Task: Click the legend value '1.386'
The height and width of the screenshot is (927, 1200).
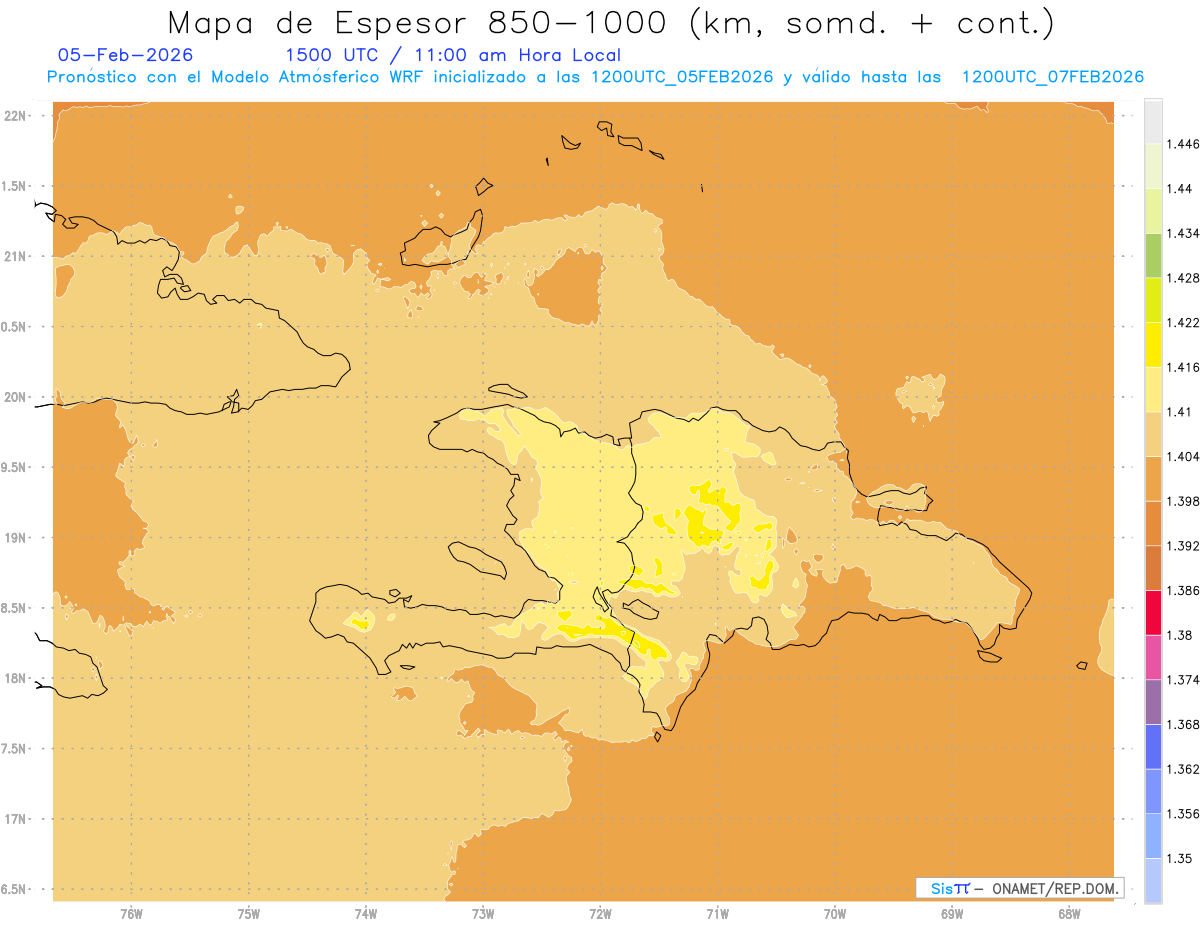Action: click(1183, 590)
